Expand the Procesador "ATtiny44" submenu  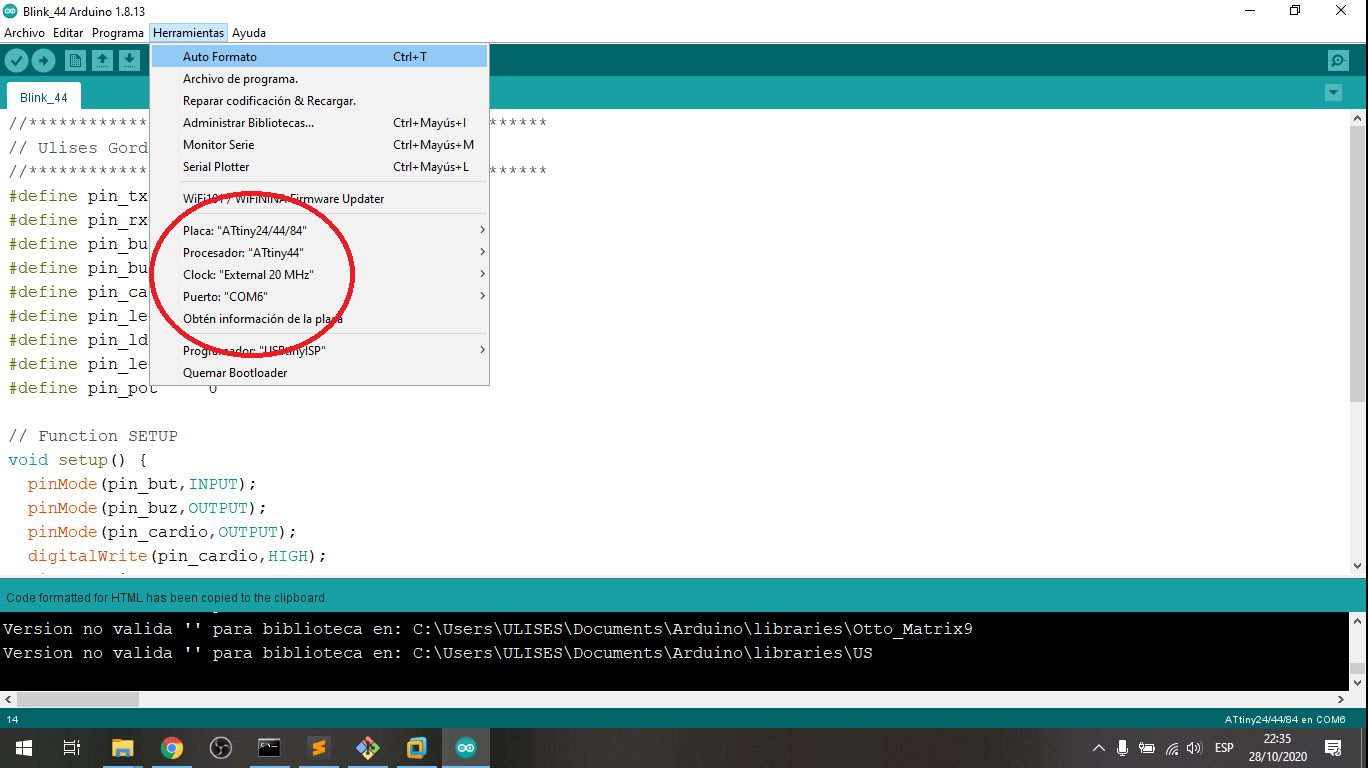[320, 253]
